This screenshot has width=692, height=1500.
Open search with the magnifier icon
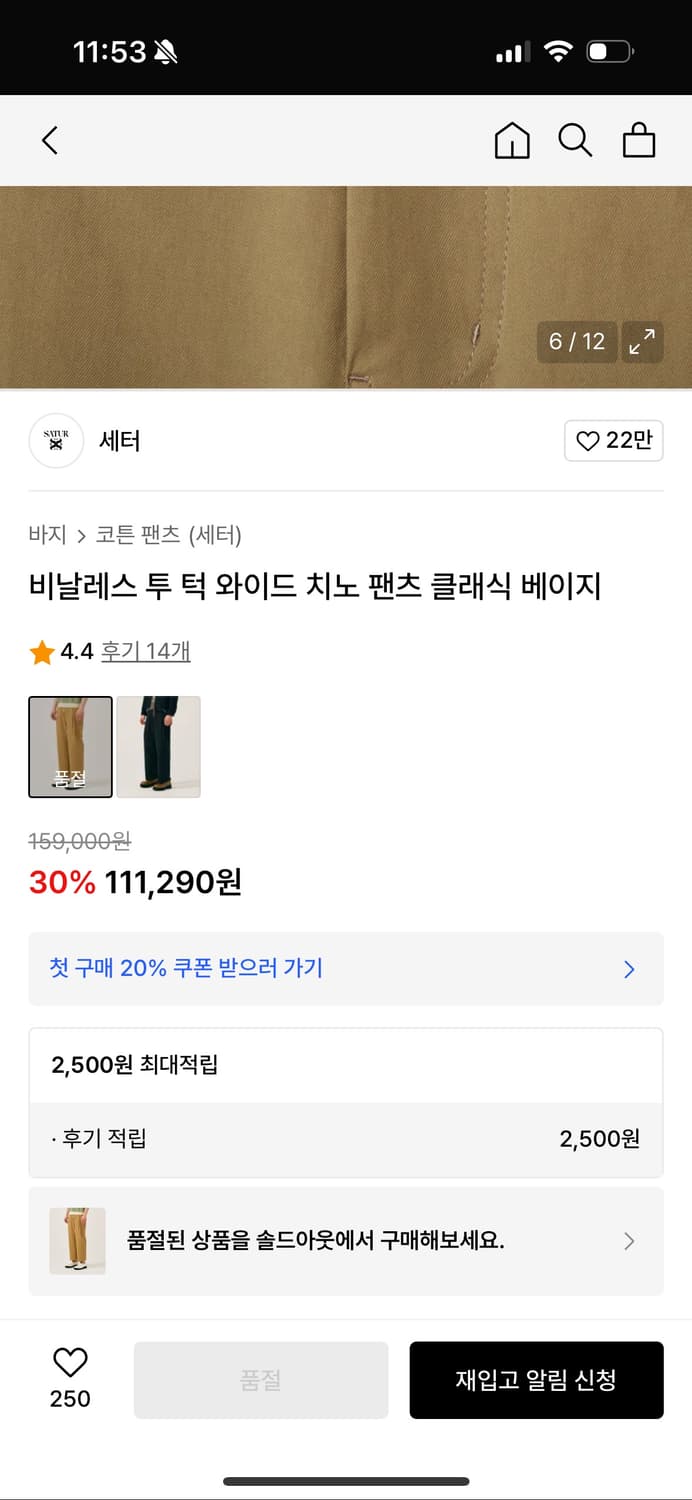[x=576, y=141]
